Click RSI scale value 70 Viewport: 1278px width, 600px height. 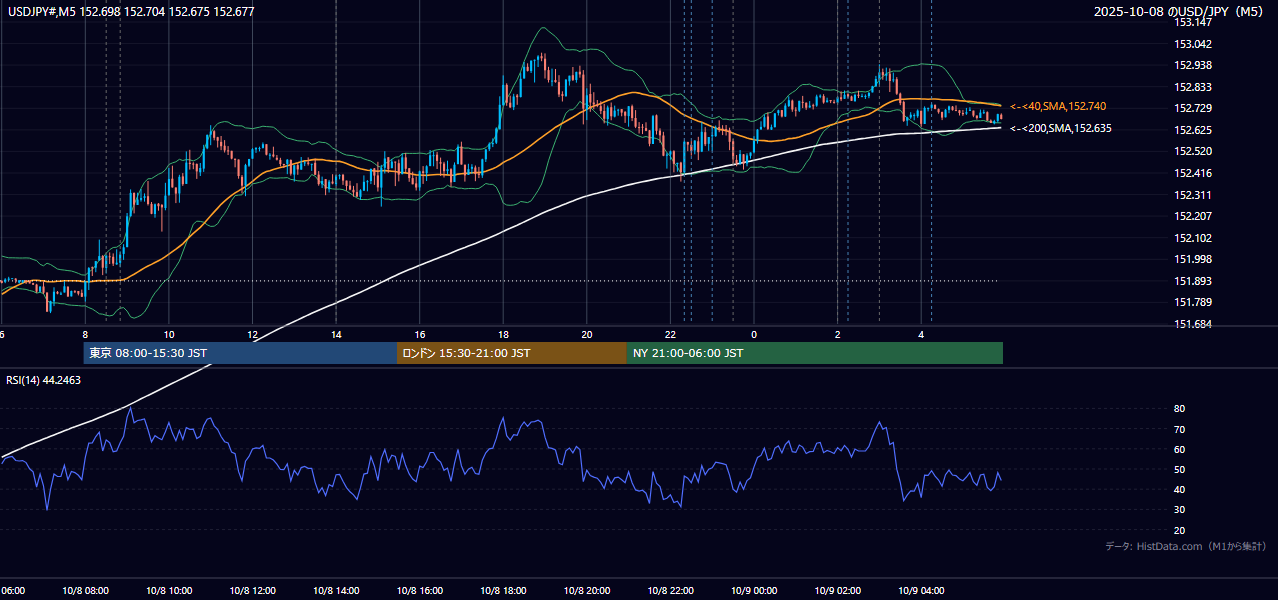[1180, 429]
